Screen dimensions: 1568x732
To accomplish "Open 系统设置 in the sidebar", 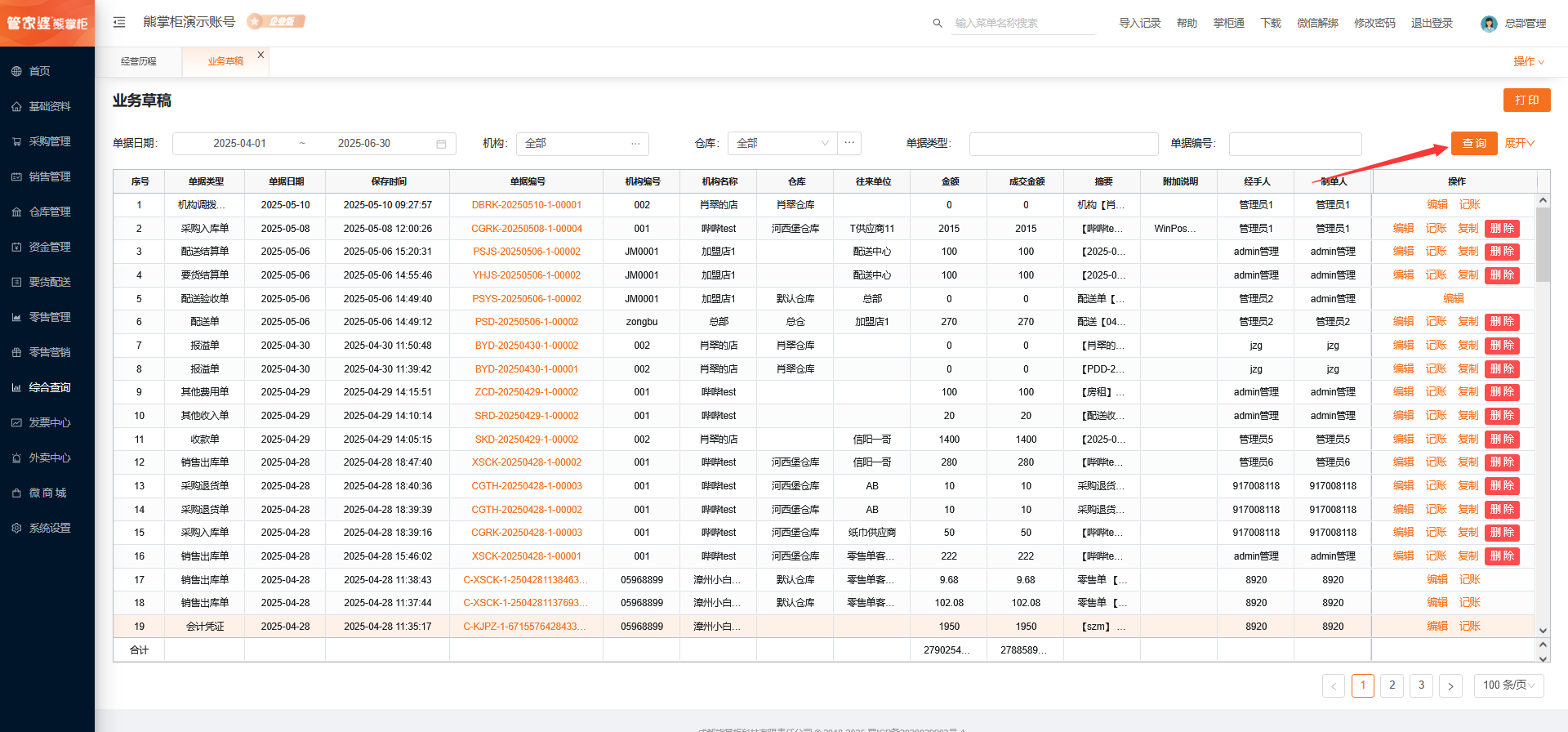I will pos(49,528).
